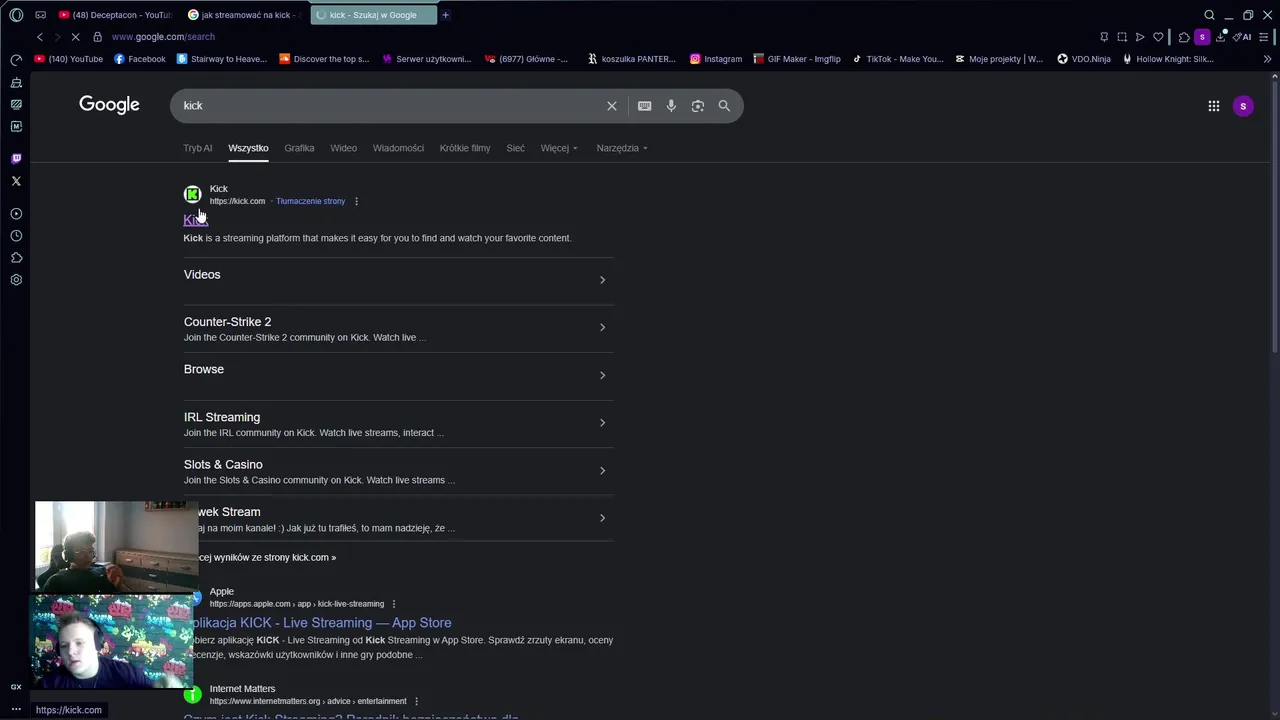Expand Narzędzia search tools dropdown

click(x=622, y=148)
